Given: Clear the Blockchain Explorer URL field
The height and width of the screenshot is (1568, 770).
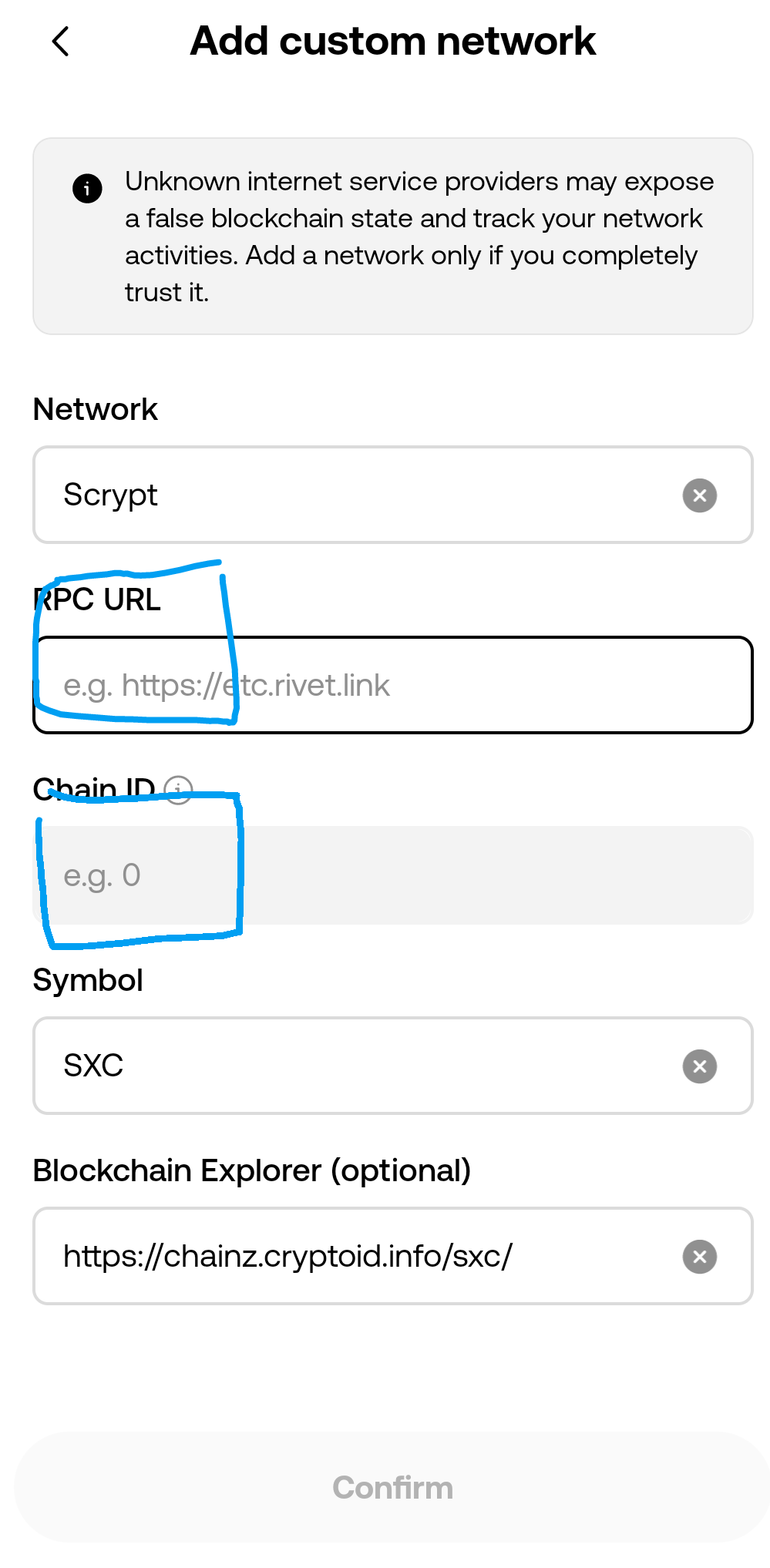Looking at the screenshot, I should pyautogui.click(x=700, y=1257).
